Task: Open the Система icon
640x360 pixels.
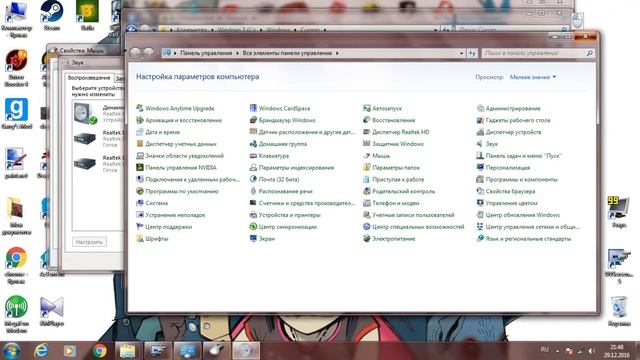Action: coord(140,203)
